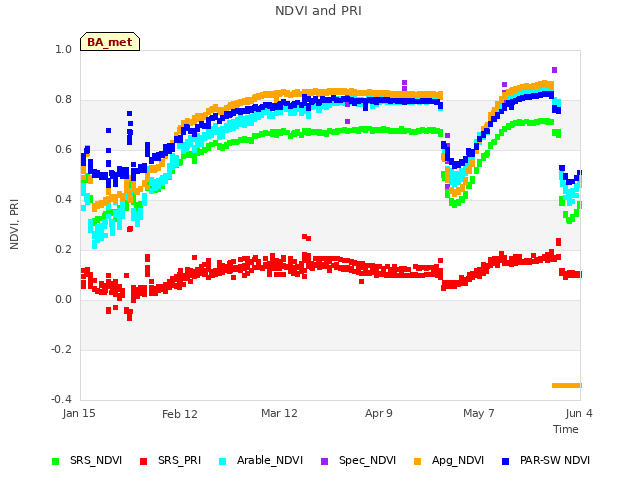
Task: Click the Feb 12 x-axis tick label
Action: tap(180, 414)
